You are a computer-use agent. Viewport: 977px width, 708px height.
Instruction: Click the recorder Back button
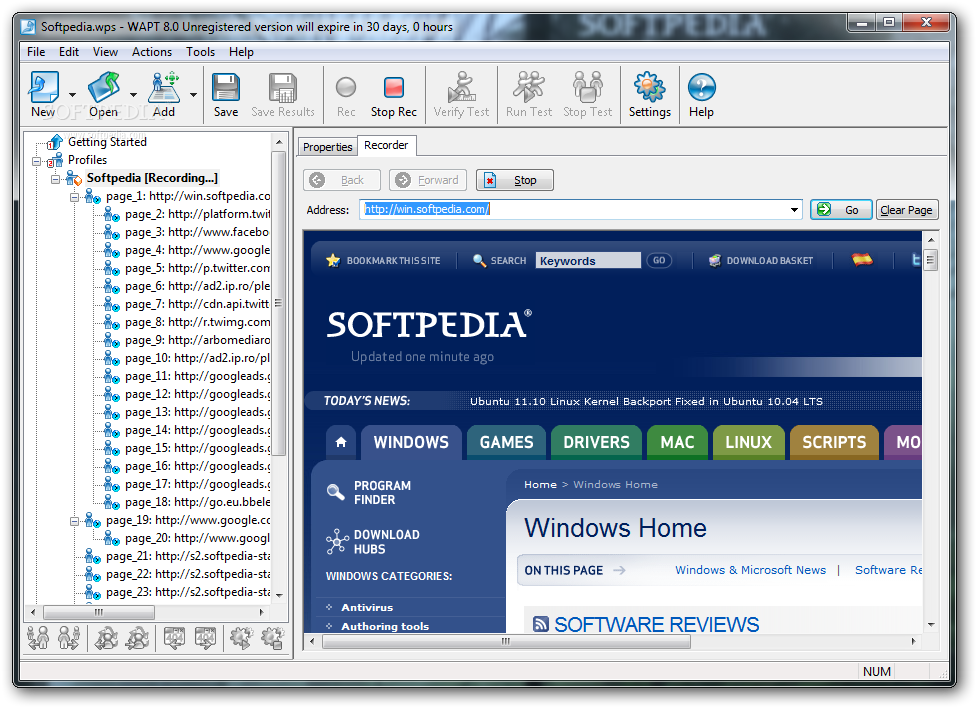(341, 180)
